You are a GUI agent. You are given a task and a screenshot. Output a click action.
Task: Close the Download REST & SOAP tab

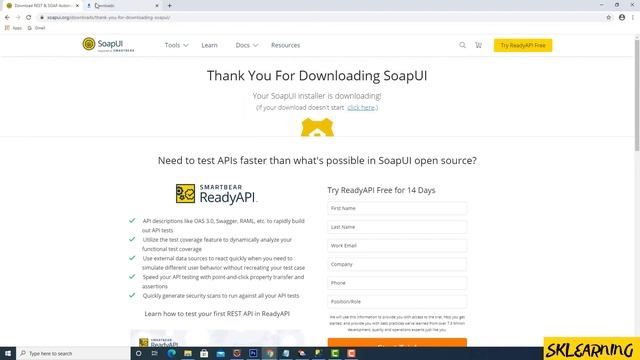tap(77, 6)
